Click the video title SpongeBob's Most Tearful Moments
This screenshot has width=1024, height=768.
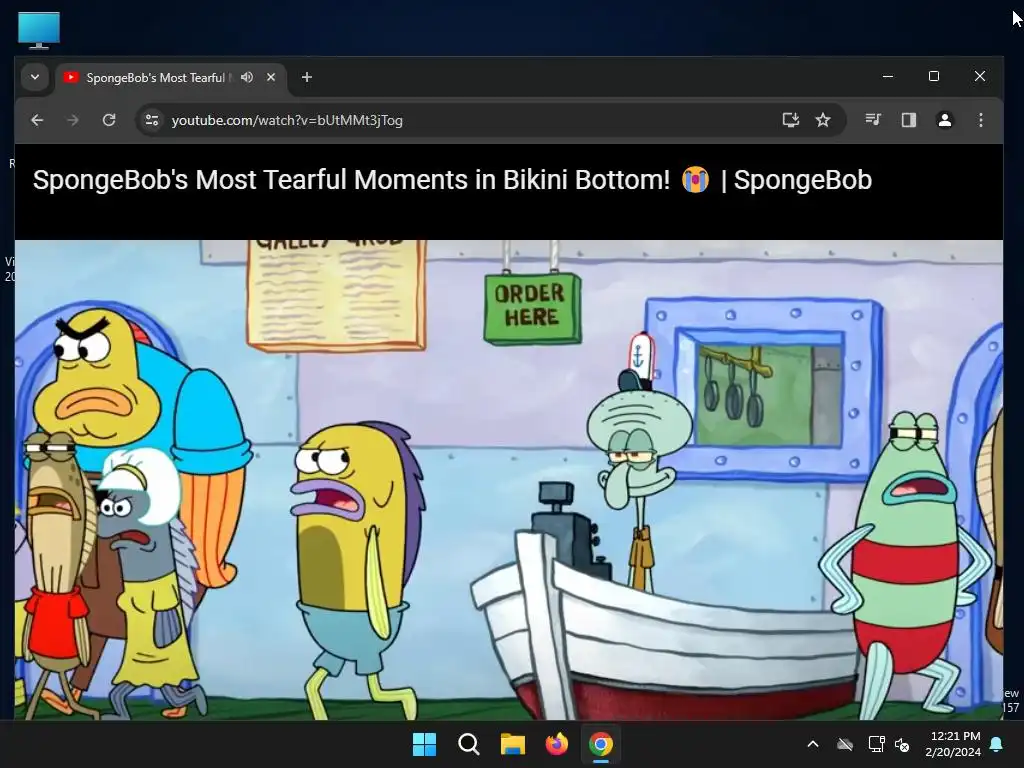(452, 180)
